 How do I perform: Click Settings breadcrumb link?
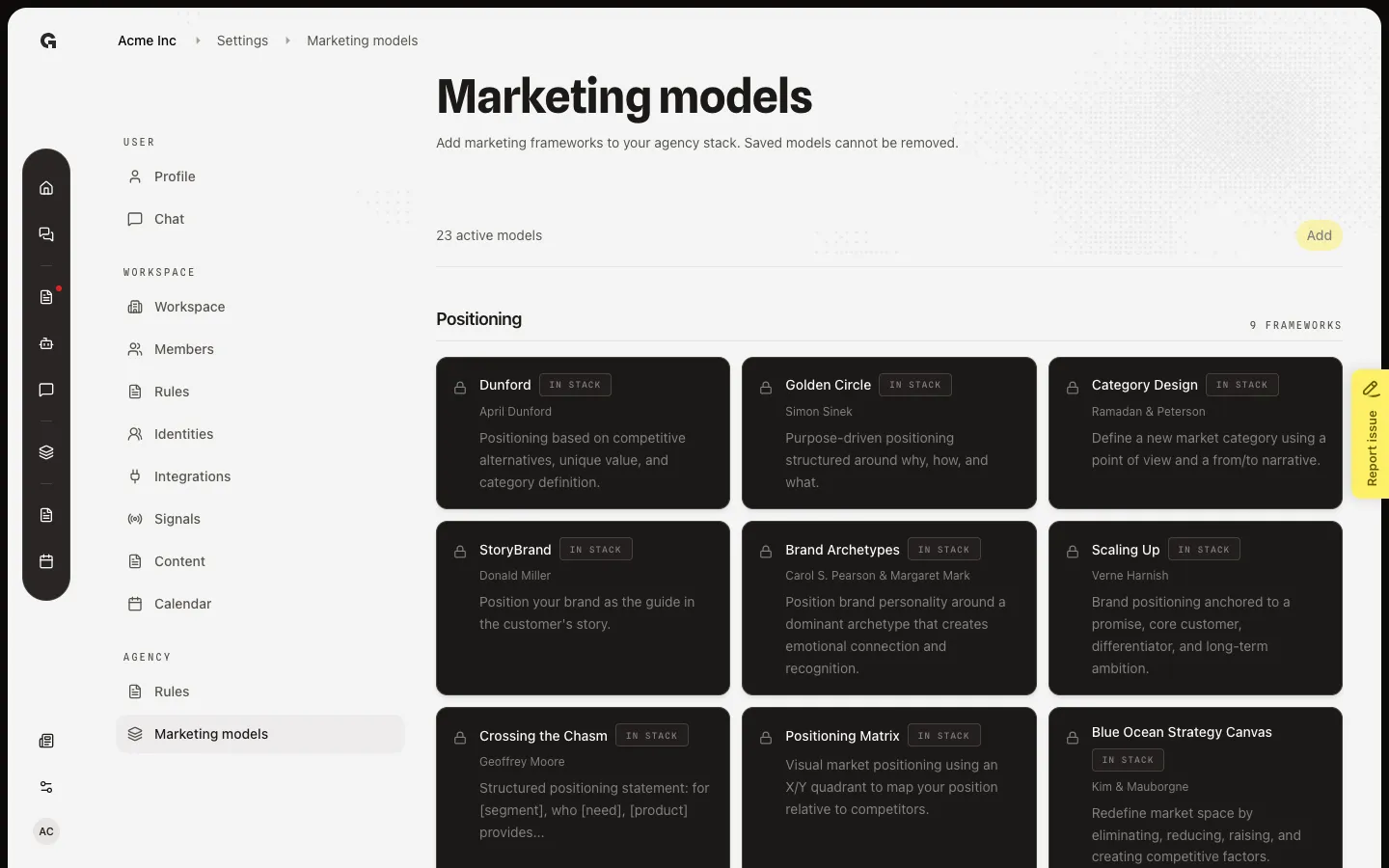pos(242,41)
